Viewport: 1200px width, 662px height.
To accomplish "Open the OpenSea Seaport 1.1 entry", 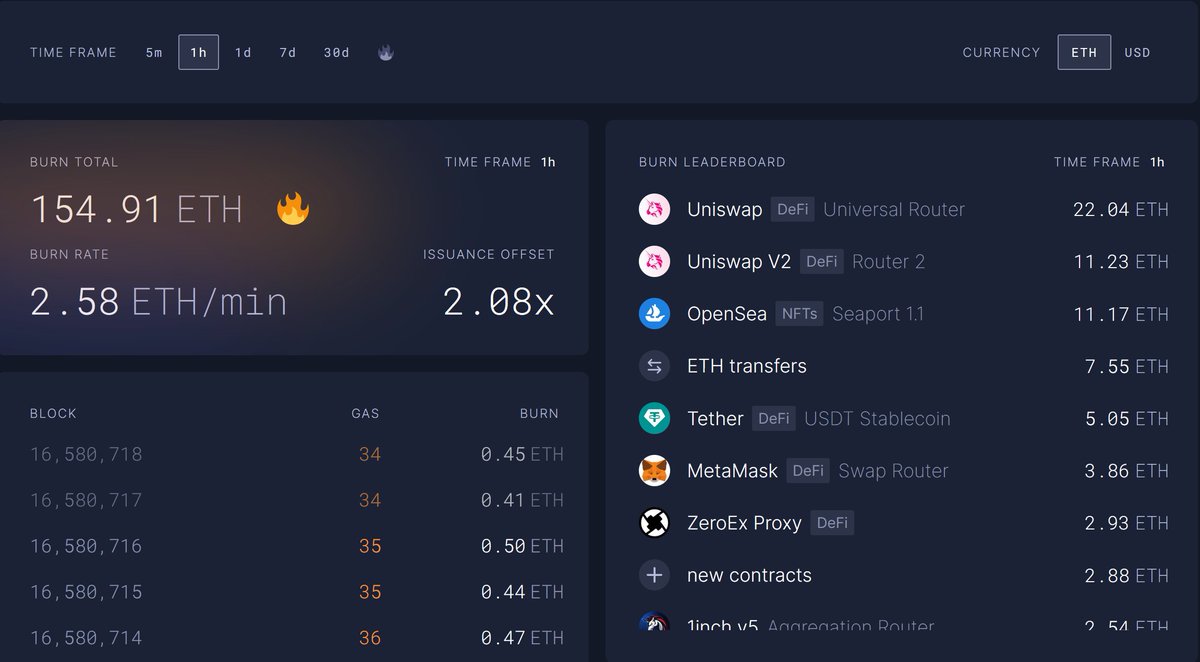I will pyautogui.click(x=903, y=314).
